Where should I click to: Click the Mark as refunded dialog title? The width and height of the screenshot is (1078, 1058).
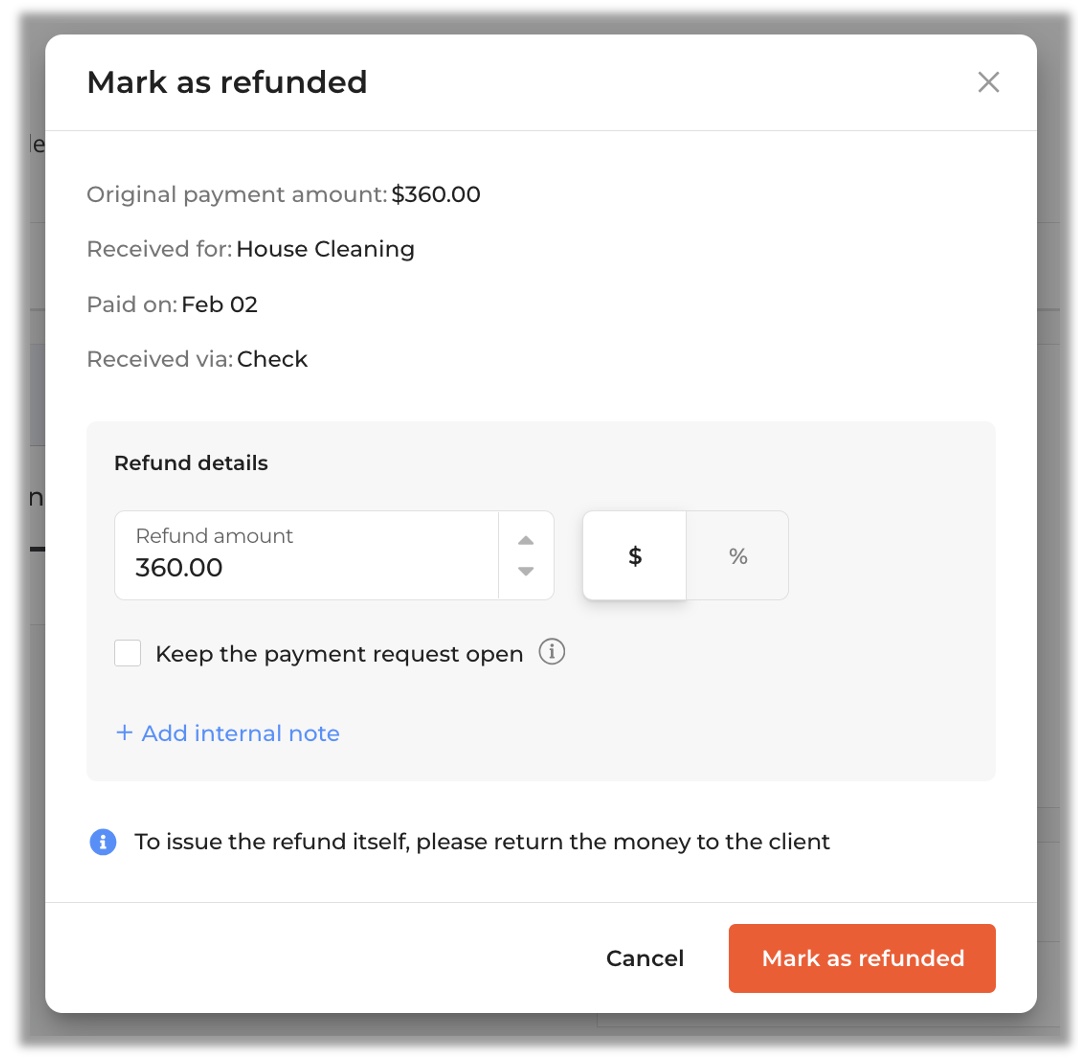point(227,82)
